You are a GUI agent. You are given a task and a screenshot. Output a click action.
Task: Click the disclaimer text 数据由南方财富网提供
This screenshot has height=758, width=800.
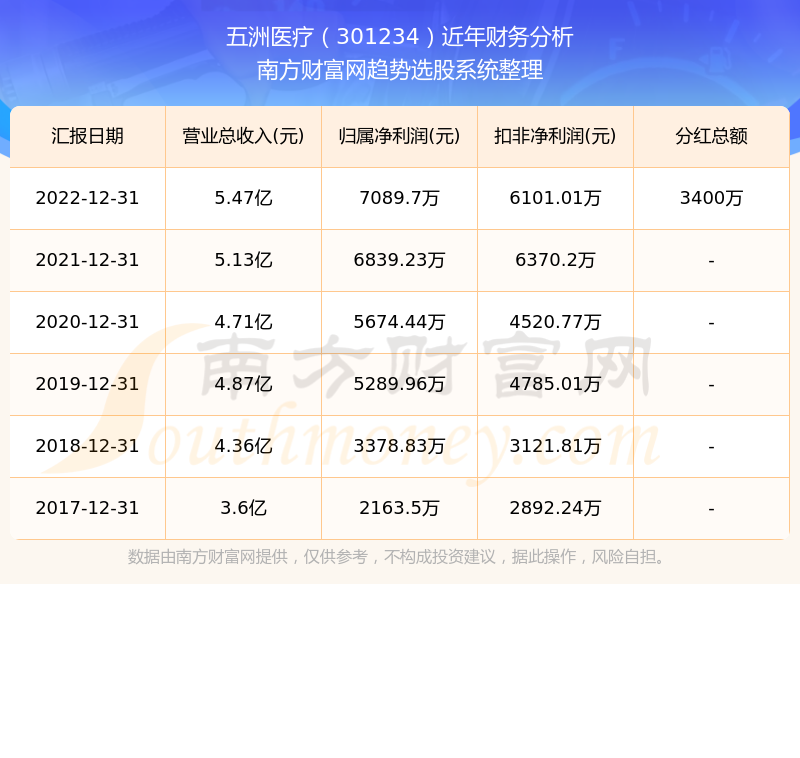208,557
